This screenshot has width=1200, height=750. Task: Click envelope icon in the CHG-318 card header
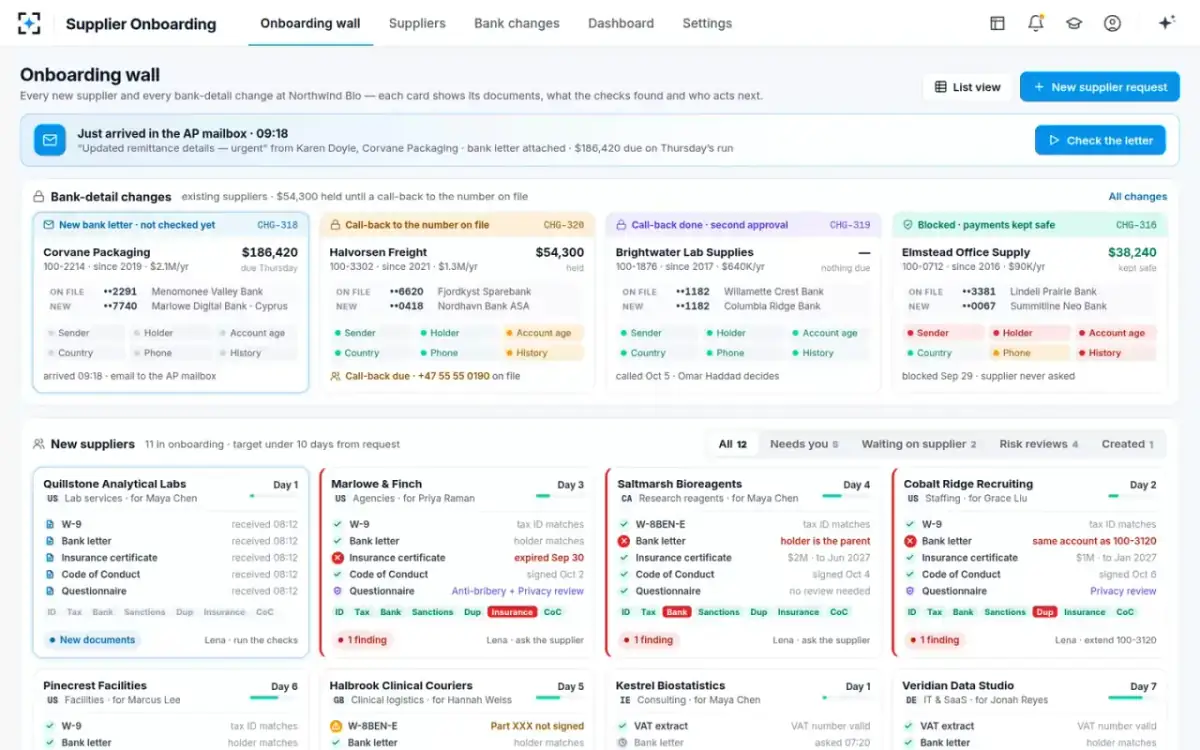coord(48,225)
